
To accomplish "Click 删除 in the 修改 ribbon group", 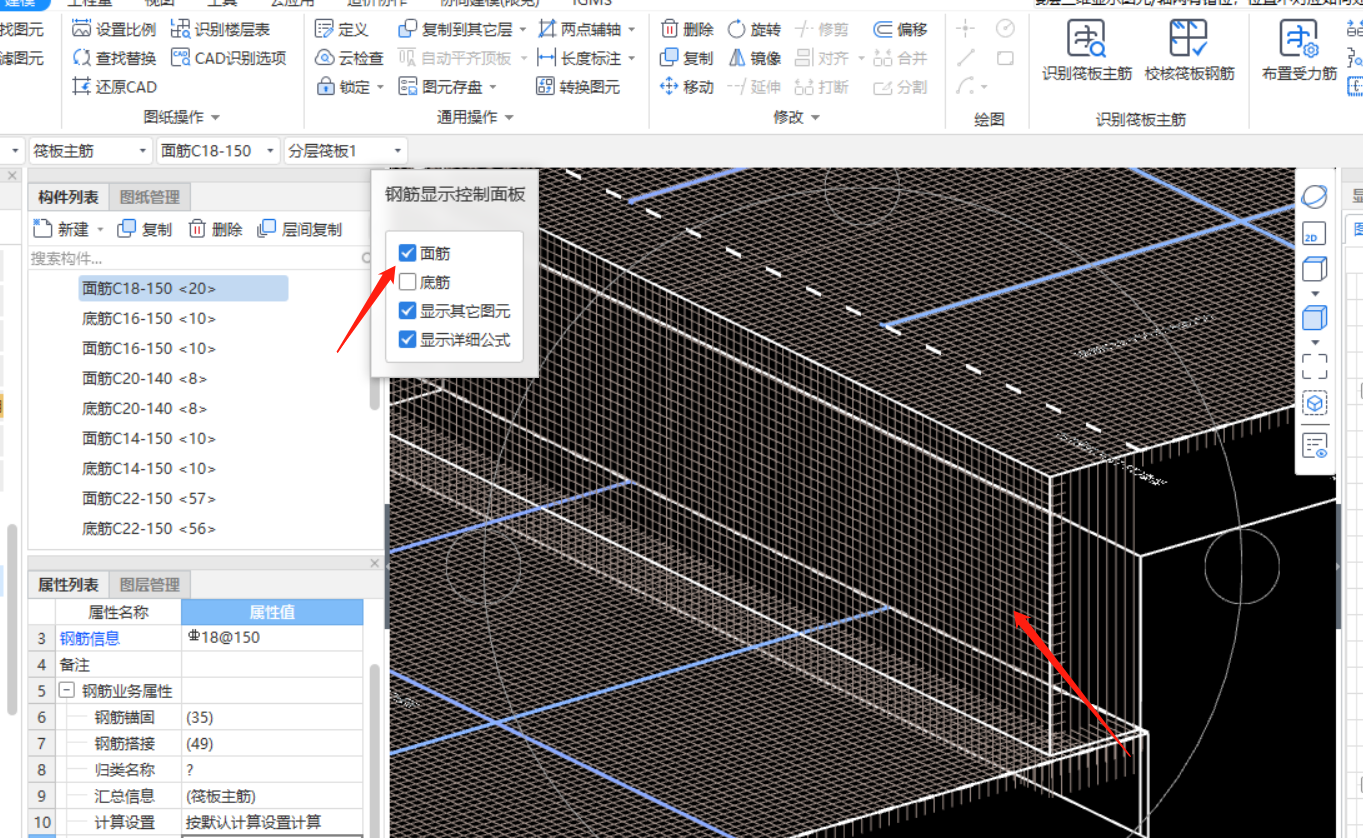I will pos(687,30).
